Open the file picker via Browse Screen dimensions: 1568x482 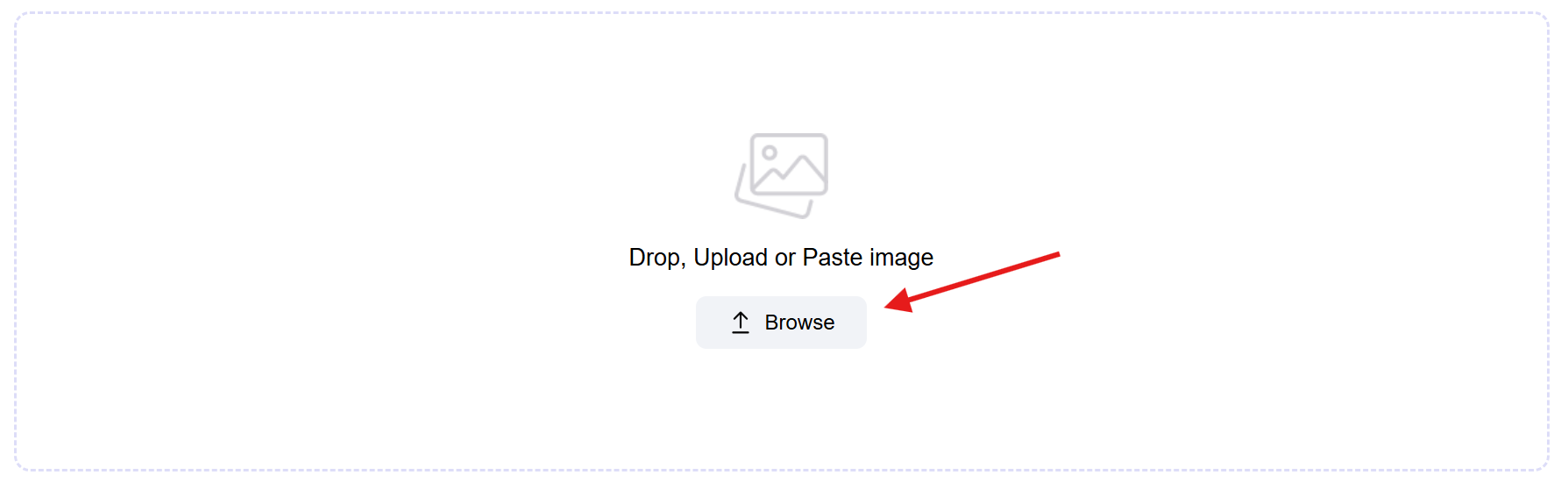(781, 323)
